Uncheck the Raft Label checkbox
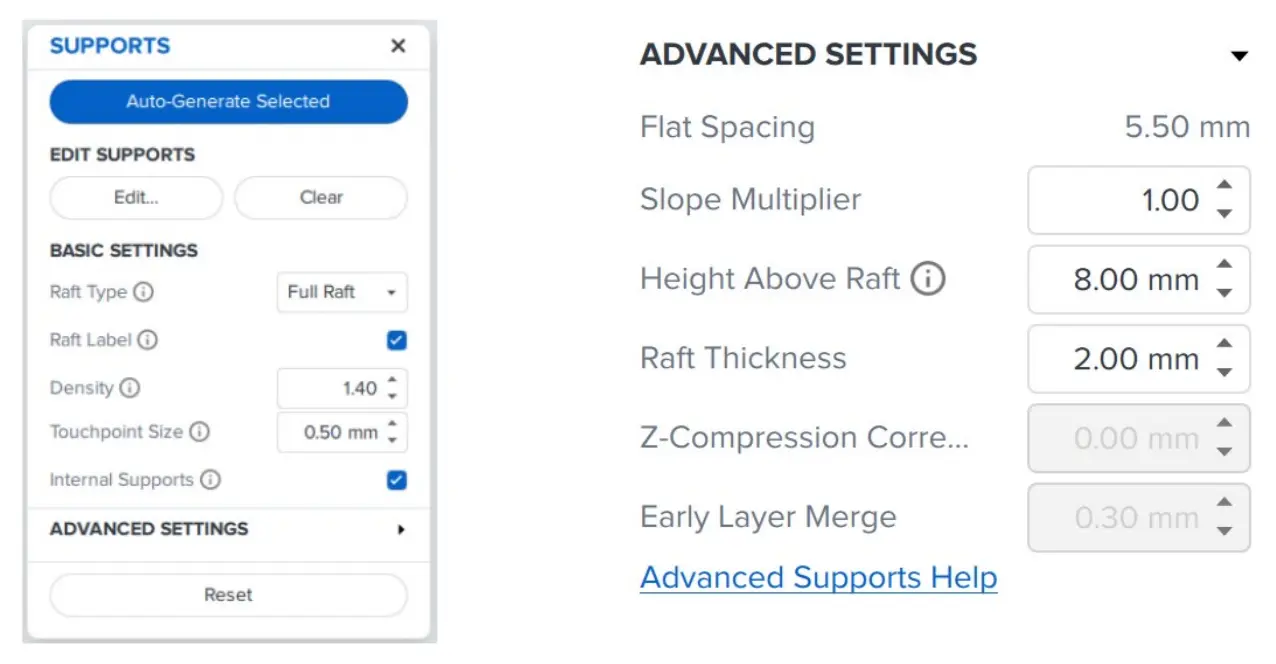The image size is (1276, 664). pyautogui.click(x=396, y=341)
